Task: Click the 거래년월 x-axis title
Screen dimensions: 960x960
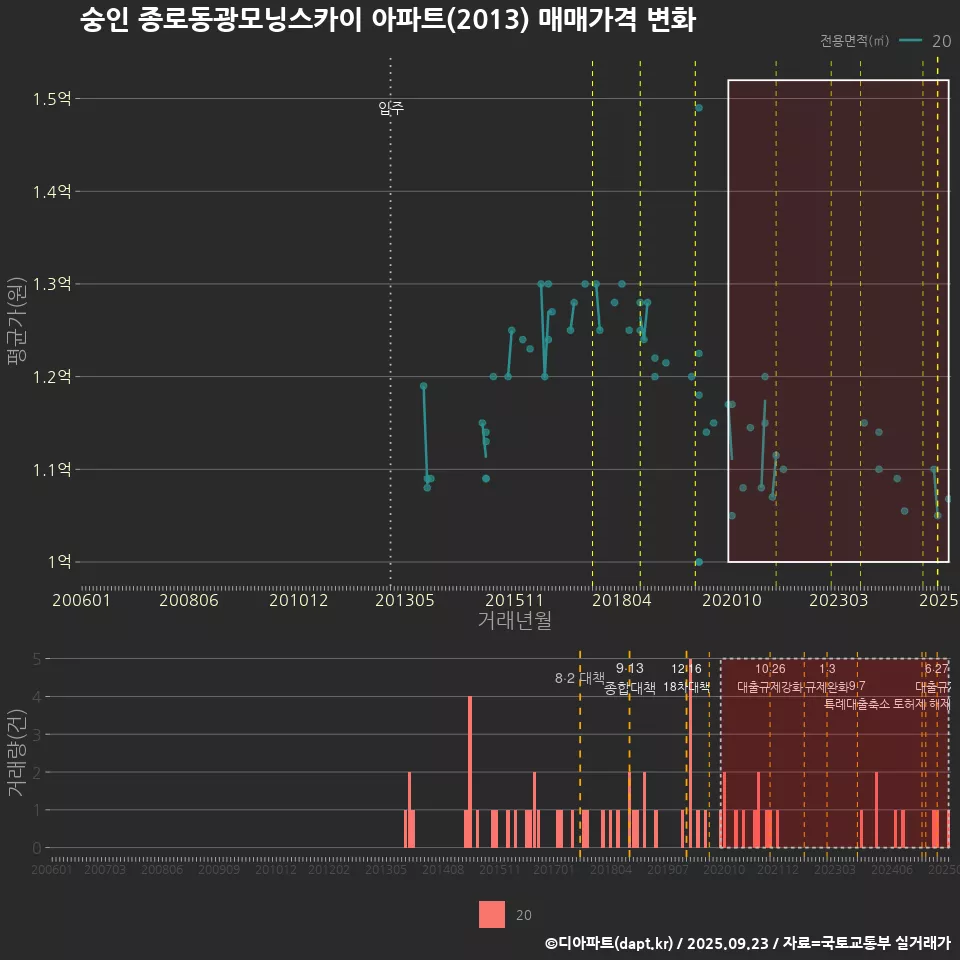Action: [514, 621]
